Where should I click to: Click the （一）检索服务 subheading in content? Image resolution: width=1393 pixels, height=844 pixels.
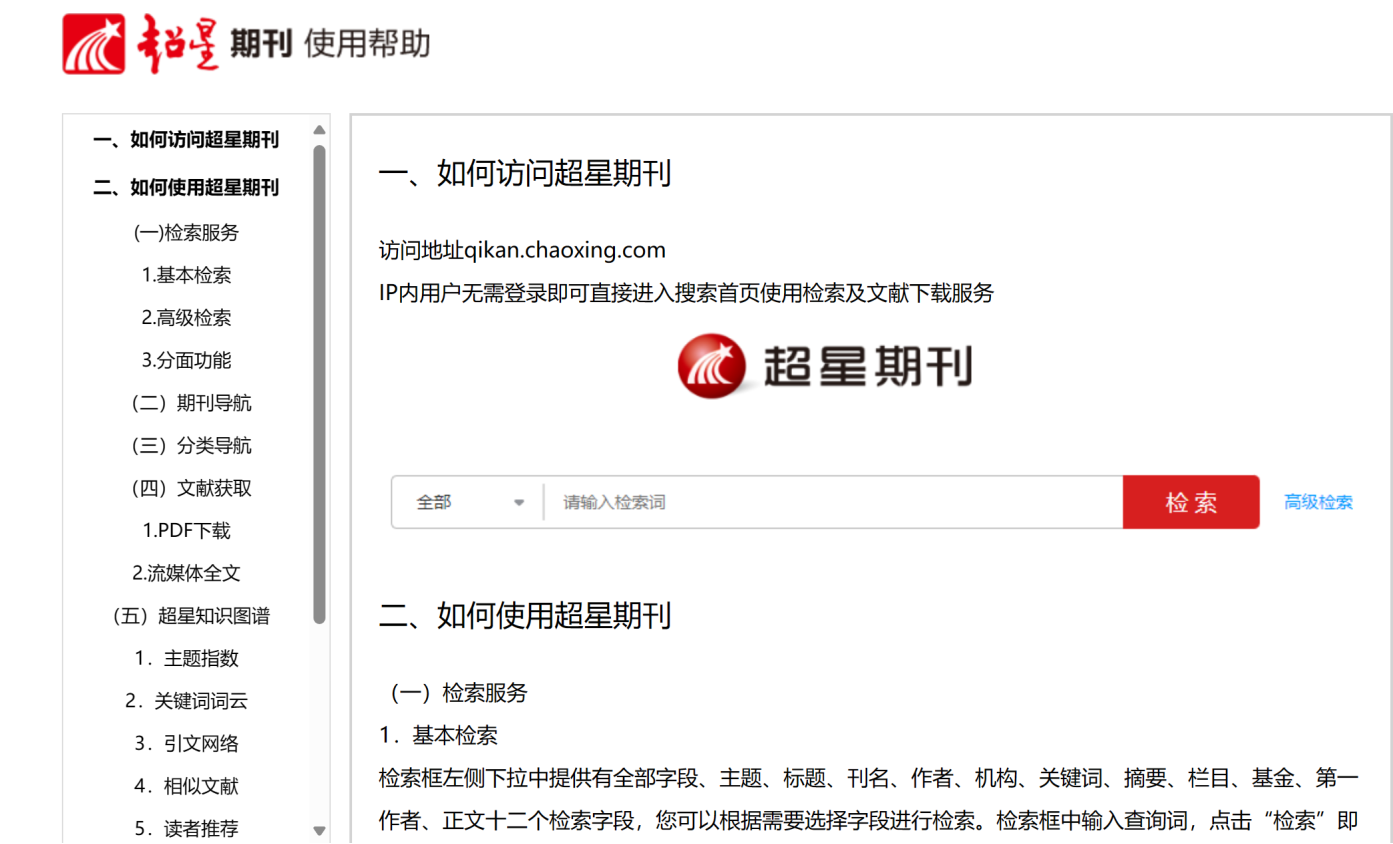click(458, 693)
